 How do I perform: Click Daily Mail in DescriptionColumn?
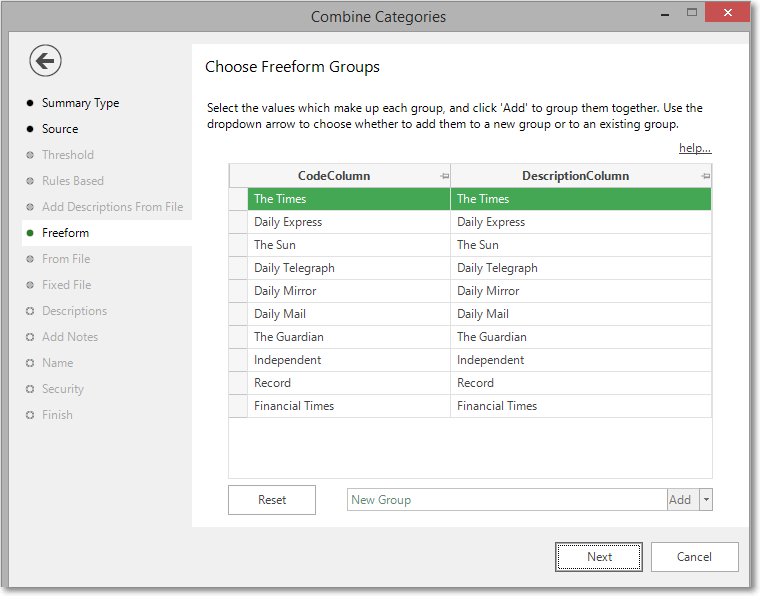point(581,314)
